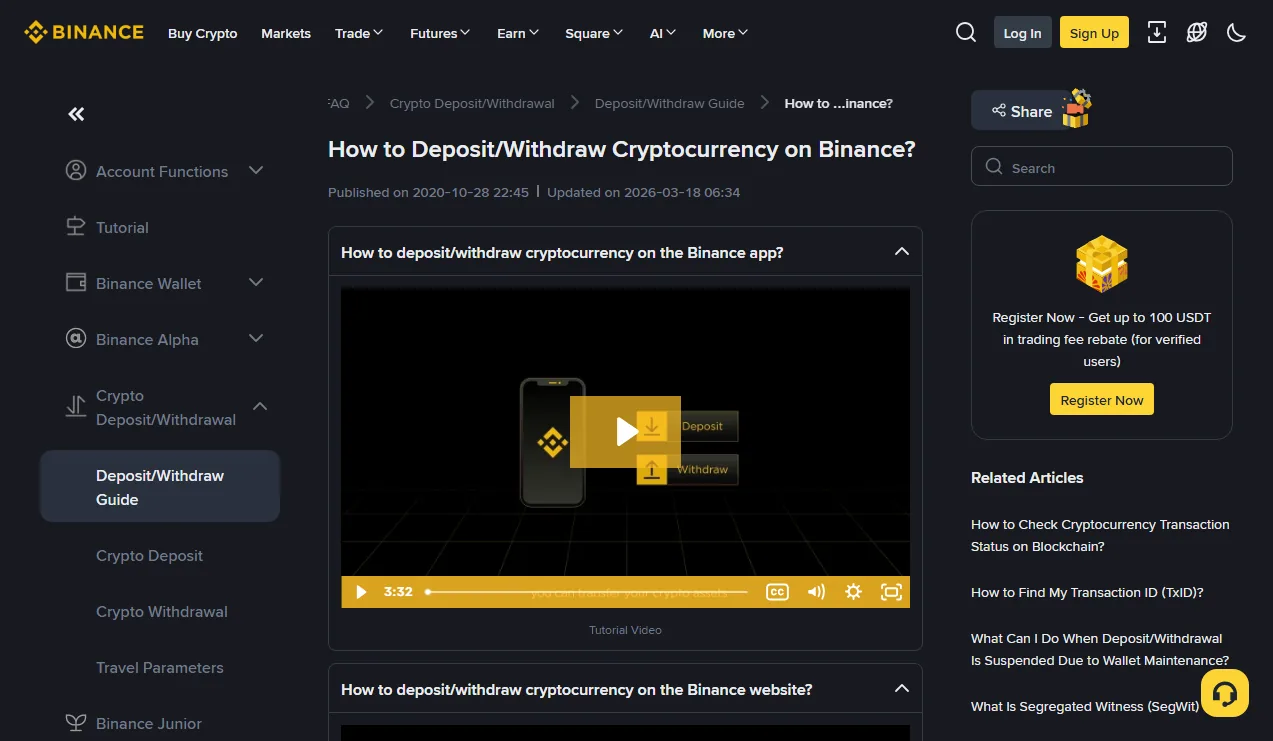This screenshot has height=741, width=1273.
Task: Click the Sign Up button
Action: coord(1094,32)
